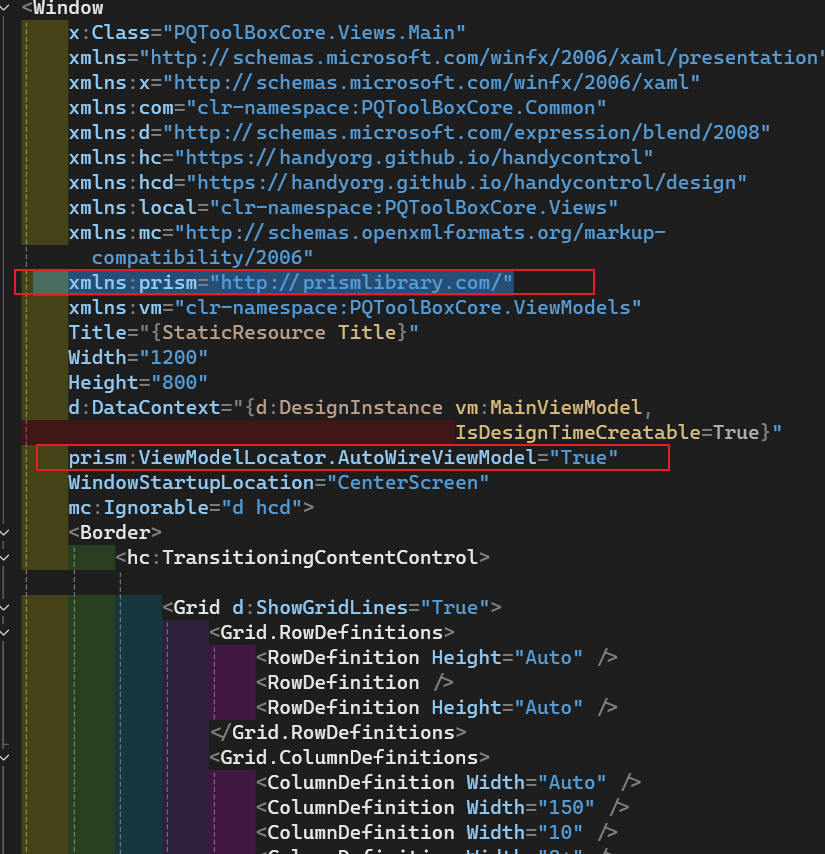Click the xmlns:hc handycontrol namespace line
Image resolution: width=825 pixels, height=854 pixels.
[x=360, y=158]
